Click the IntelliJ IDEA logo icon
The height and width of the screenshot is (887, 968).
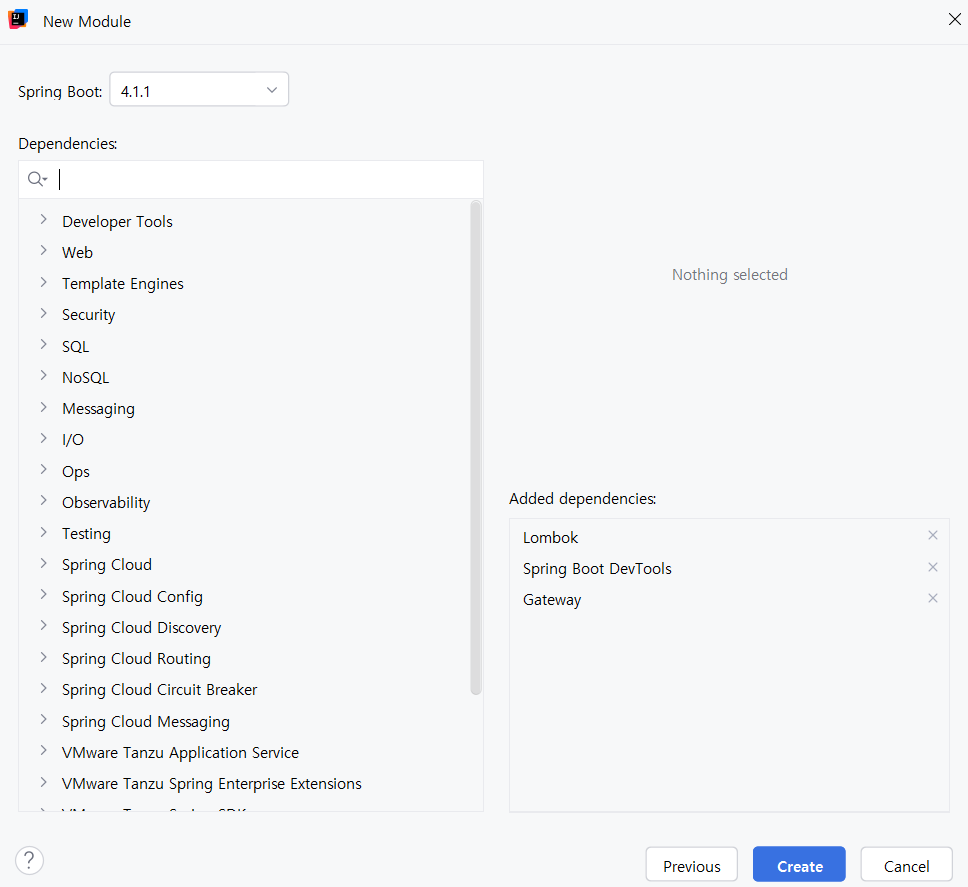pos(18,20)
